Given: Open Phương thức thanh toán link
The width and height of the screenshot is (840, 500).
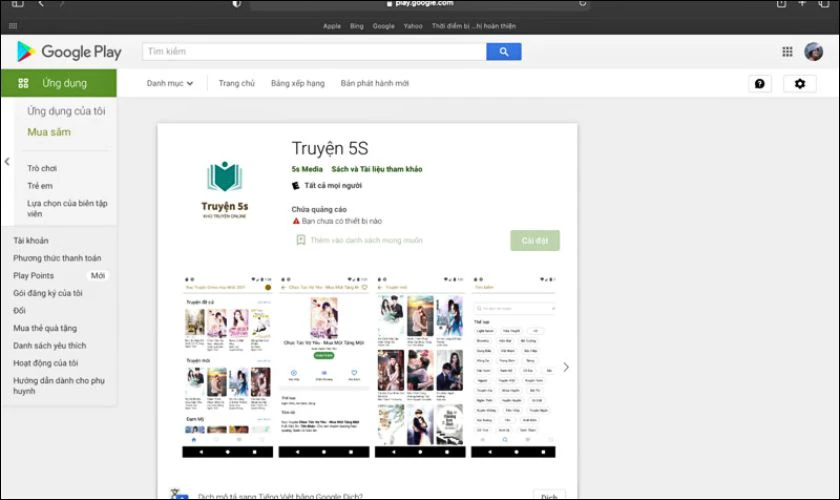Looking at the screenshot, I should pyautogui.click(x=57, y=258).
